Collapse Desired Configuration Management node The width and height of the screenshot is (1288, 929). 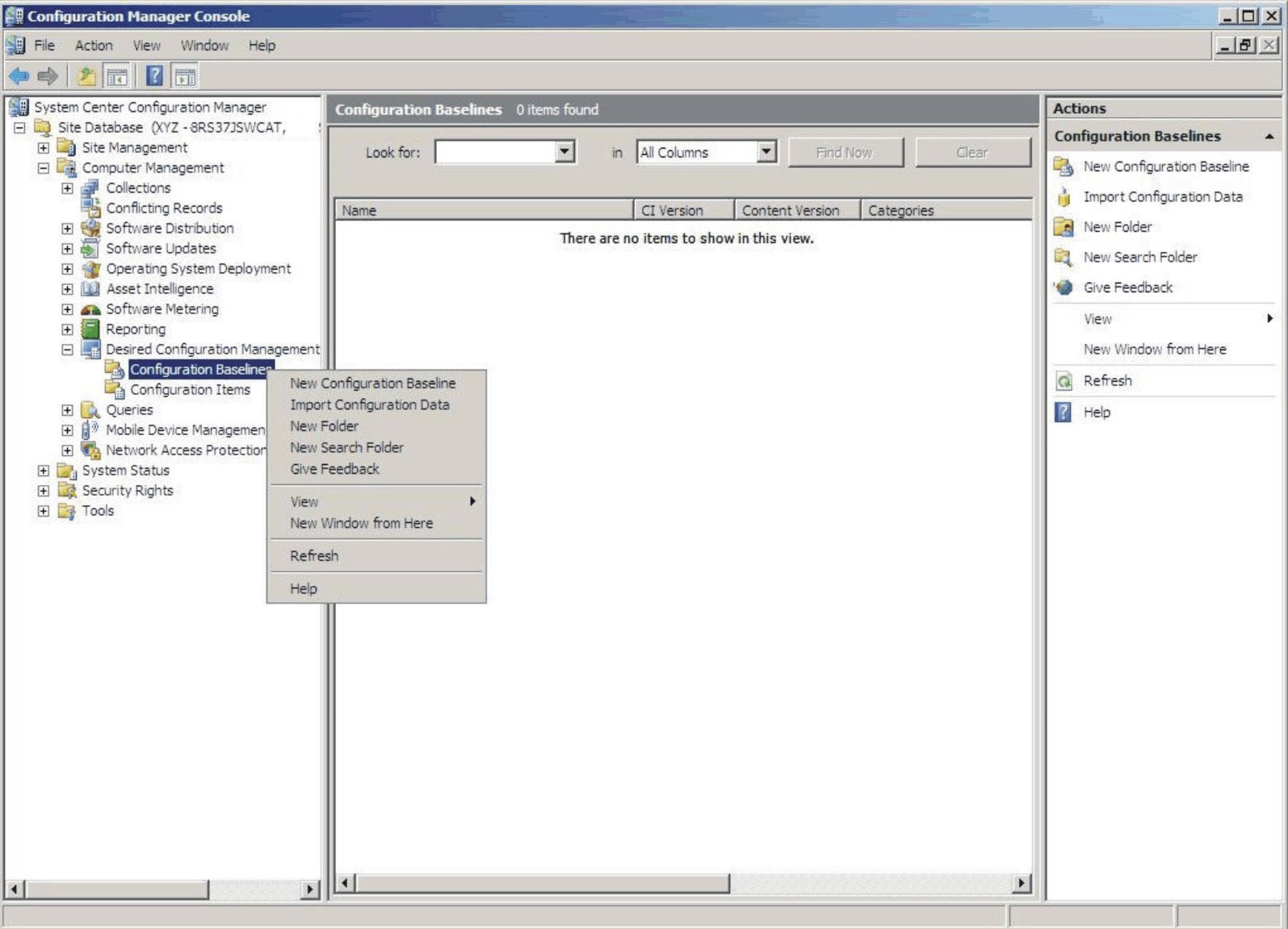click(68, 349)
